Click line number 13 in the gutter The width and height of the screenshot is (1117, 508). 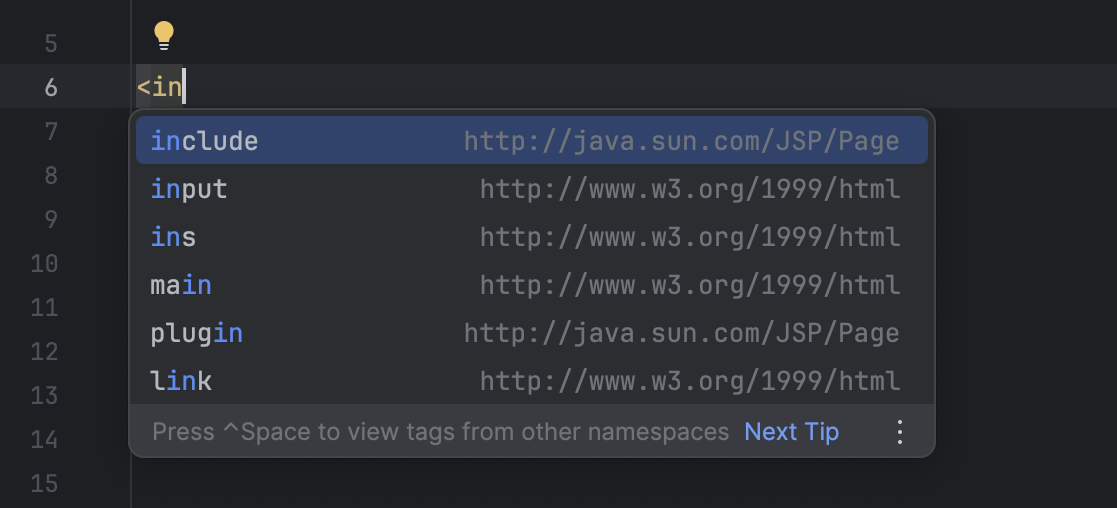click(45, 396)
